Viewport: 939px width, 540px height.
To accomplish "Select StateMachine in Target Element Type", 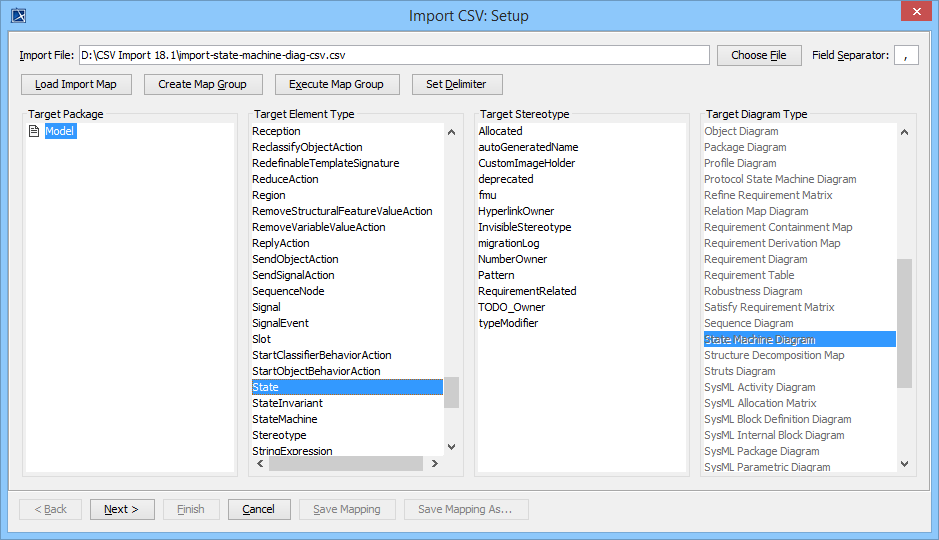I will point(285,419).
